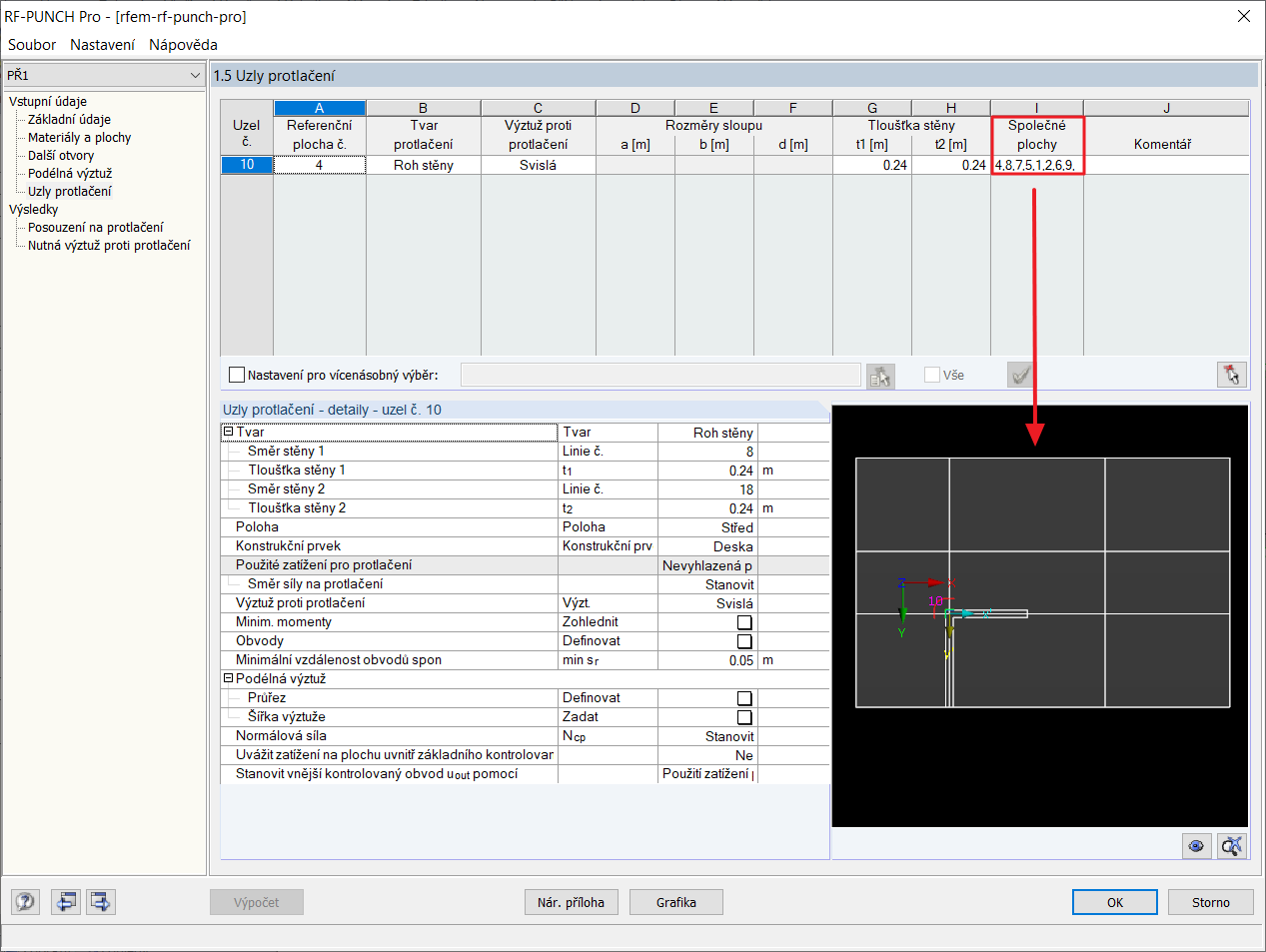This screenshot has height=952, width=1266.
Task: Select Základní údaje in the navigator
Action: click(x=69, y=119)
